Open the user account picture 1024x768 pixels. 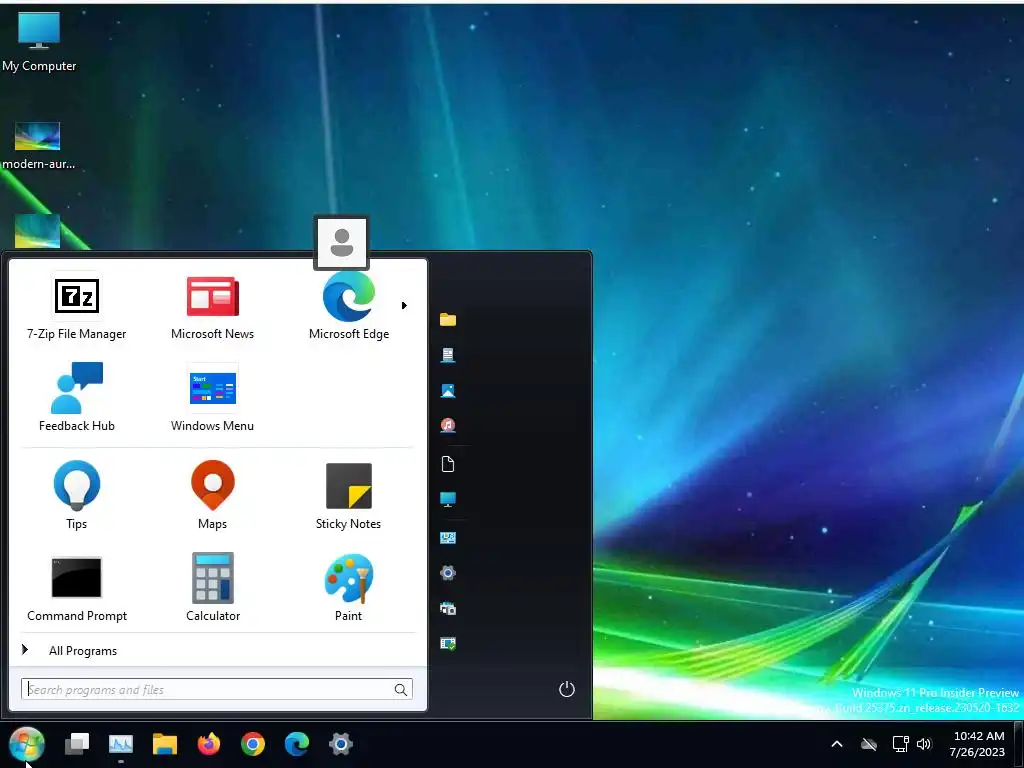[342, 243]
